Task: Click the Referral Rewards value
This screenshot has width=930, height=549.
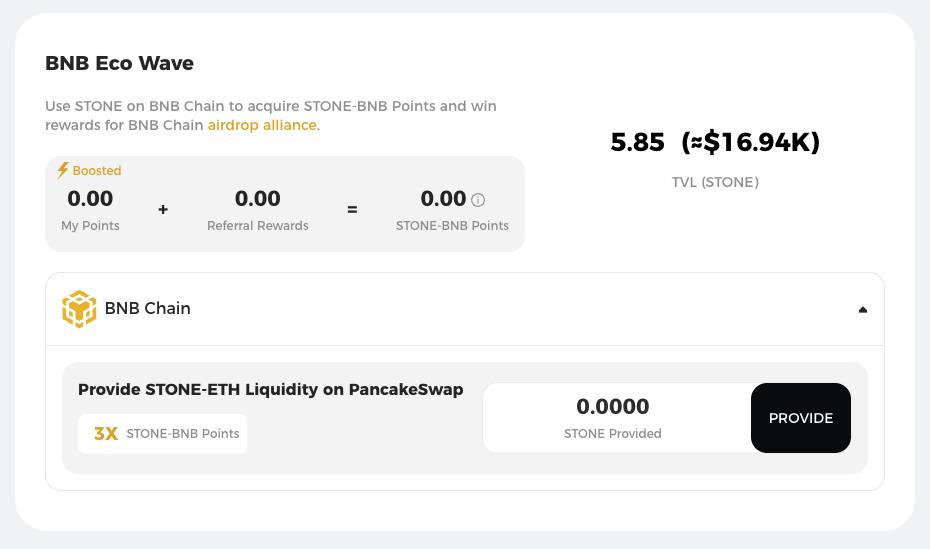Action: (x=258, y=199)
